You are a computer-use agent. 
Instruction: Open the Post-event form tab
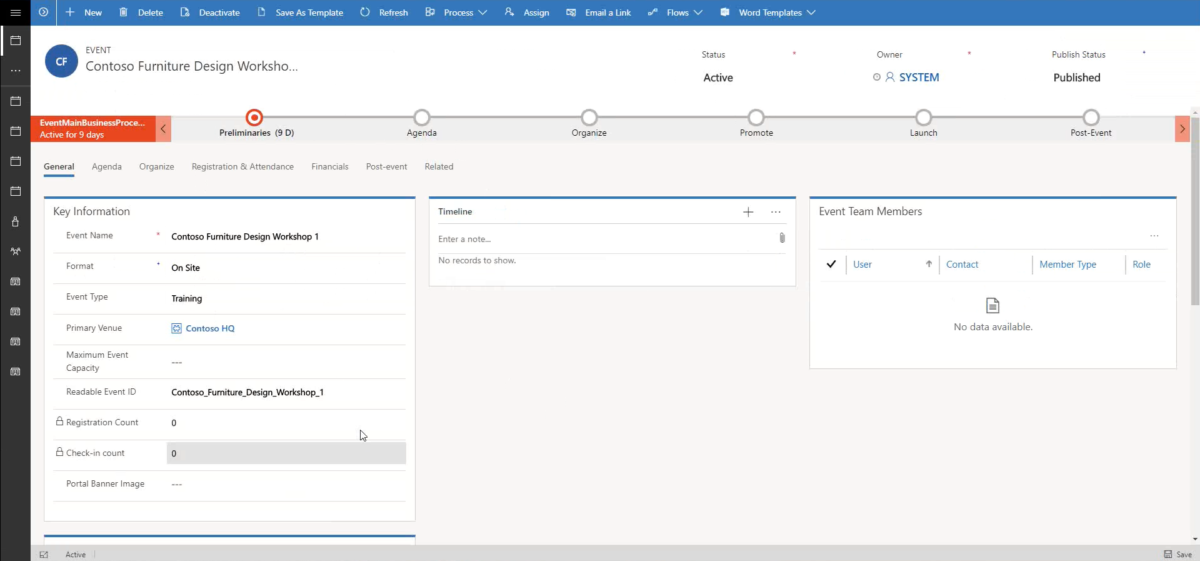coord(386,167)
